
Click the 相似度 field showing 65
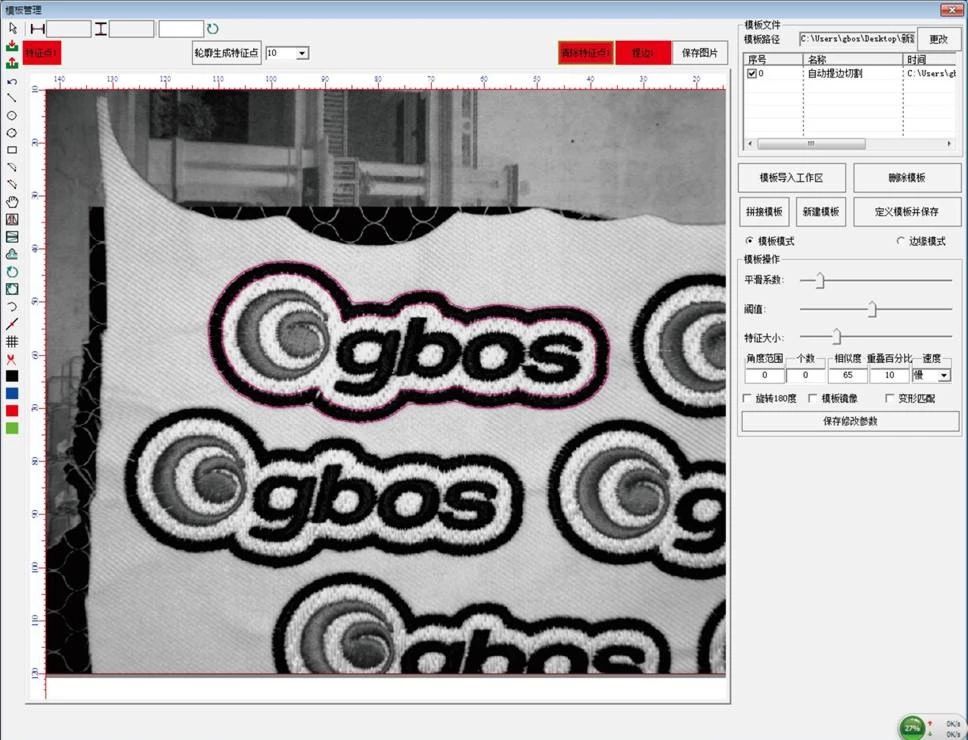[848, 375]
